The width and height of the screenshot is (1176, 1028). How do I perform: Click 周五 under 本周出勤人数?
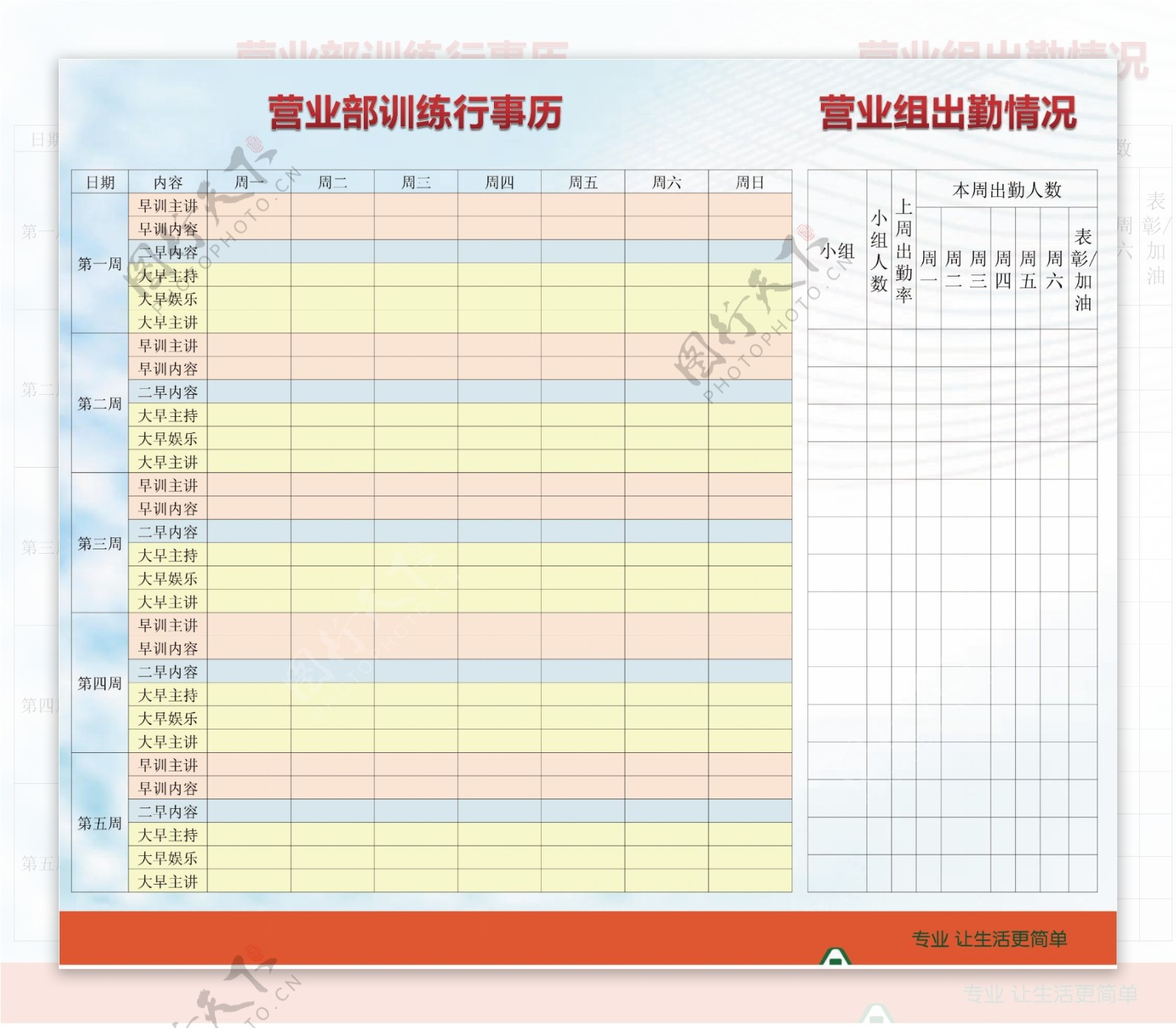click(x=1028, y=268)
